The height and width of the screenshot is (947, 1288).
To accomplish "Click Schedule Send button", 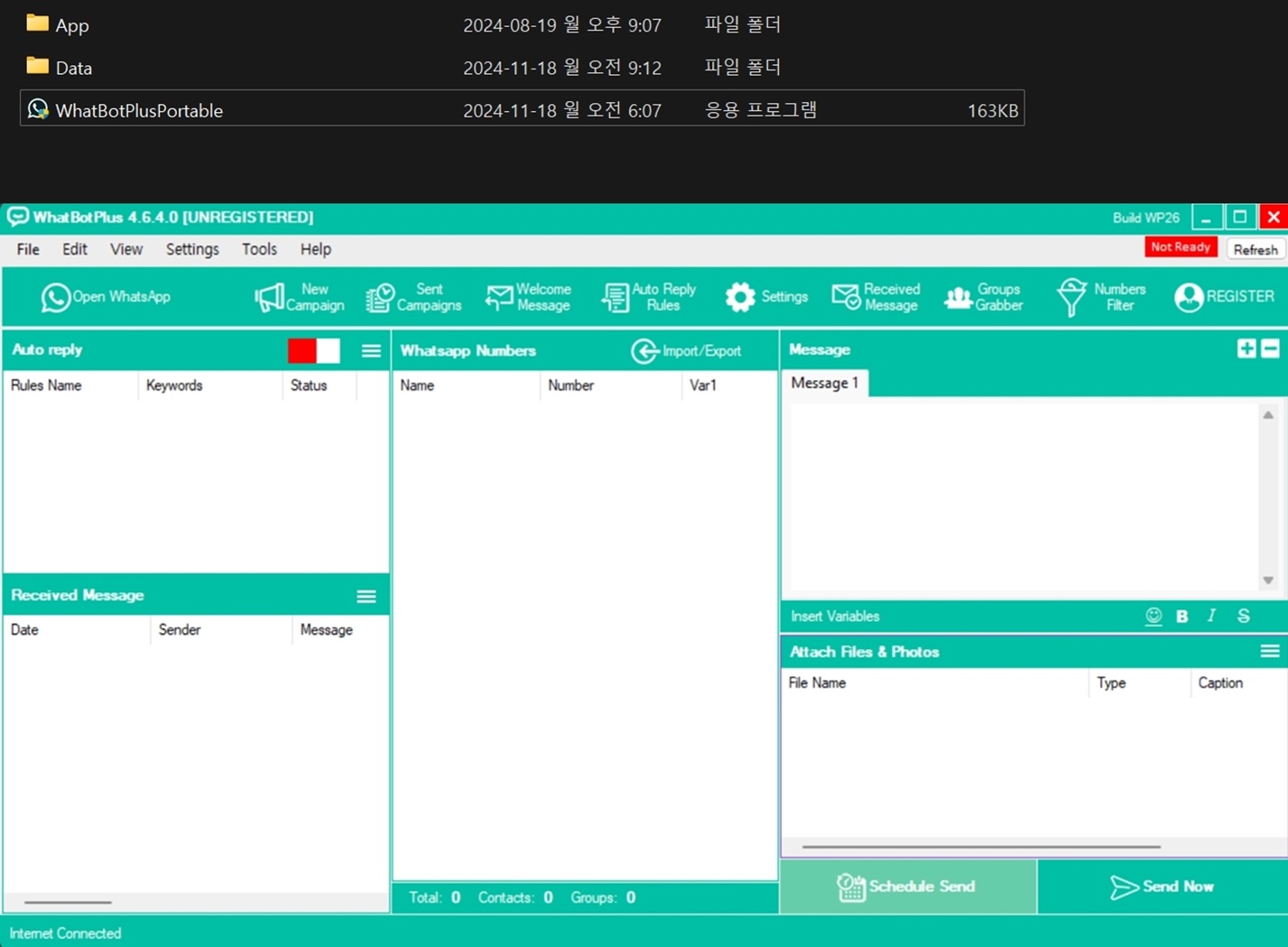I will click(x=908, y=887).
